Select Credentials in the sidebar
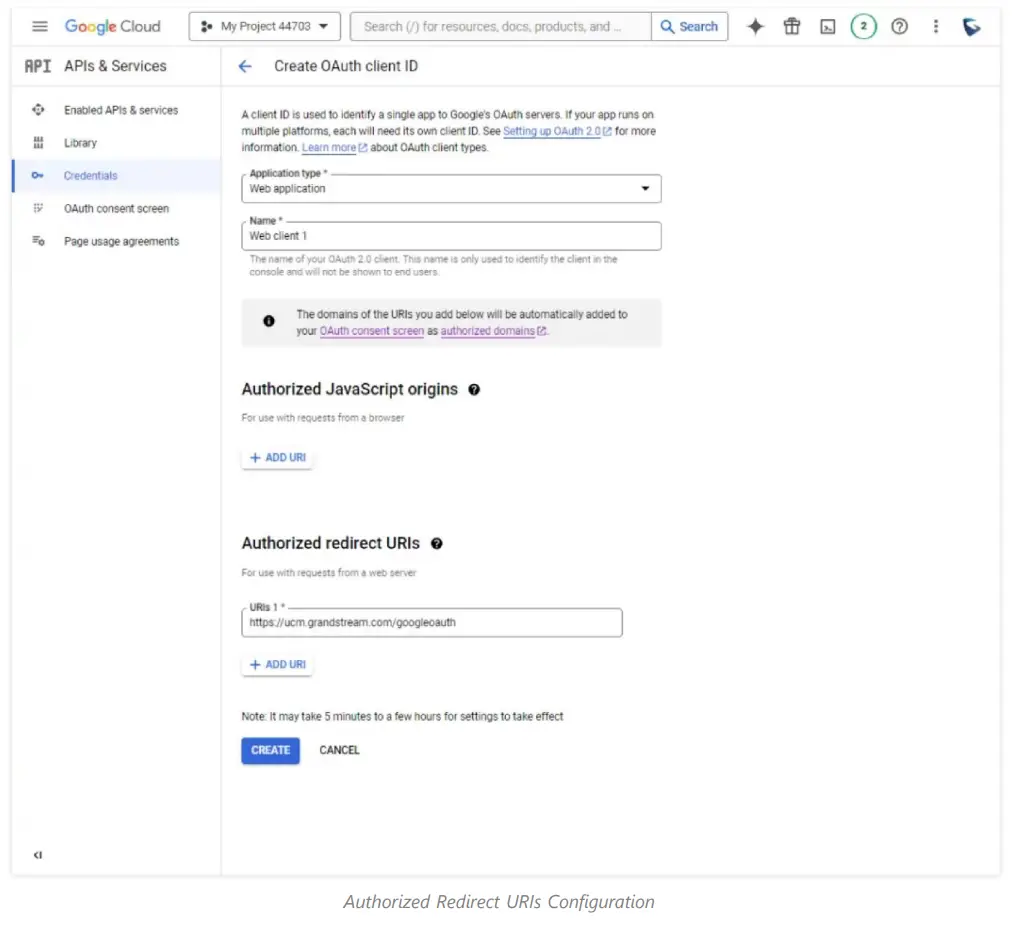The height and width of the screenshot is (927, 1021). click(117, 176)
